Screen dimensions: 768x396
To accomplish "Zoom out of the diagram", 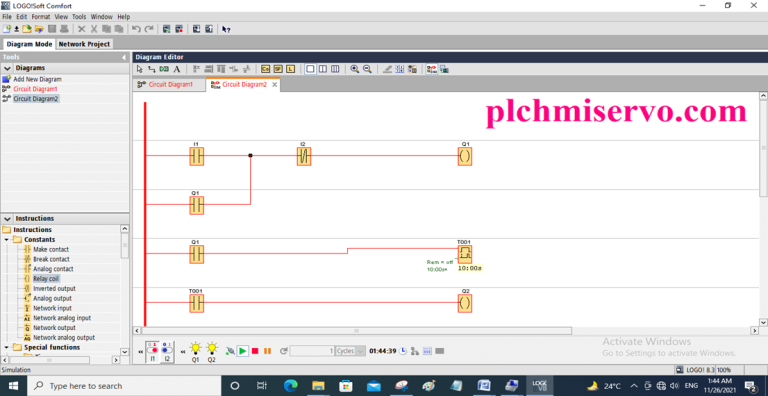I will click(x=367, y=69).
